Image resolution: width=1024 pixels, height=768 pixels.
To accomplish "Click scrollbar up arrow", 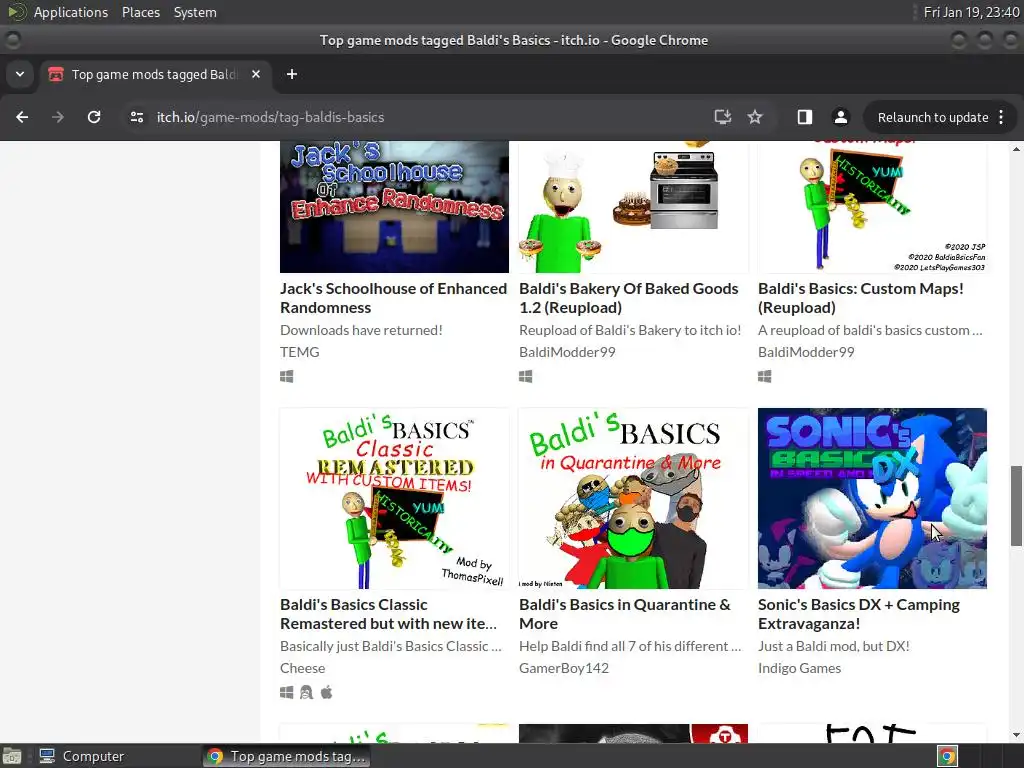I will (x=1016, y=149).
